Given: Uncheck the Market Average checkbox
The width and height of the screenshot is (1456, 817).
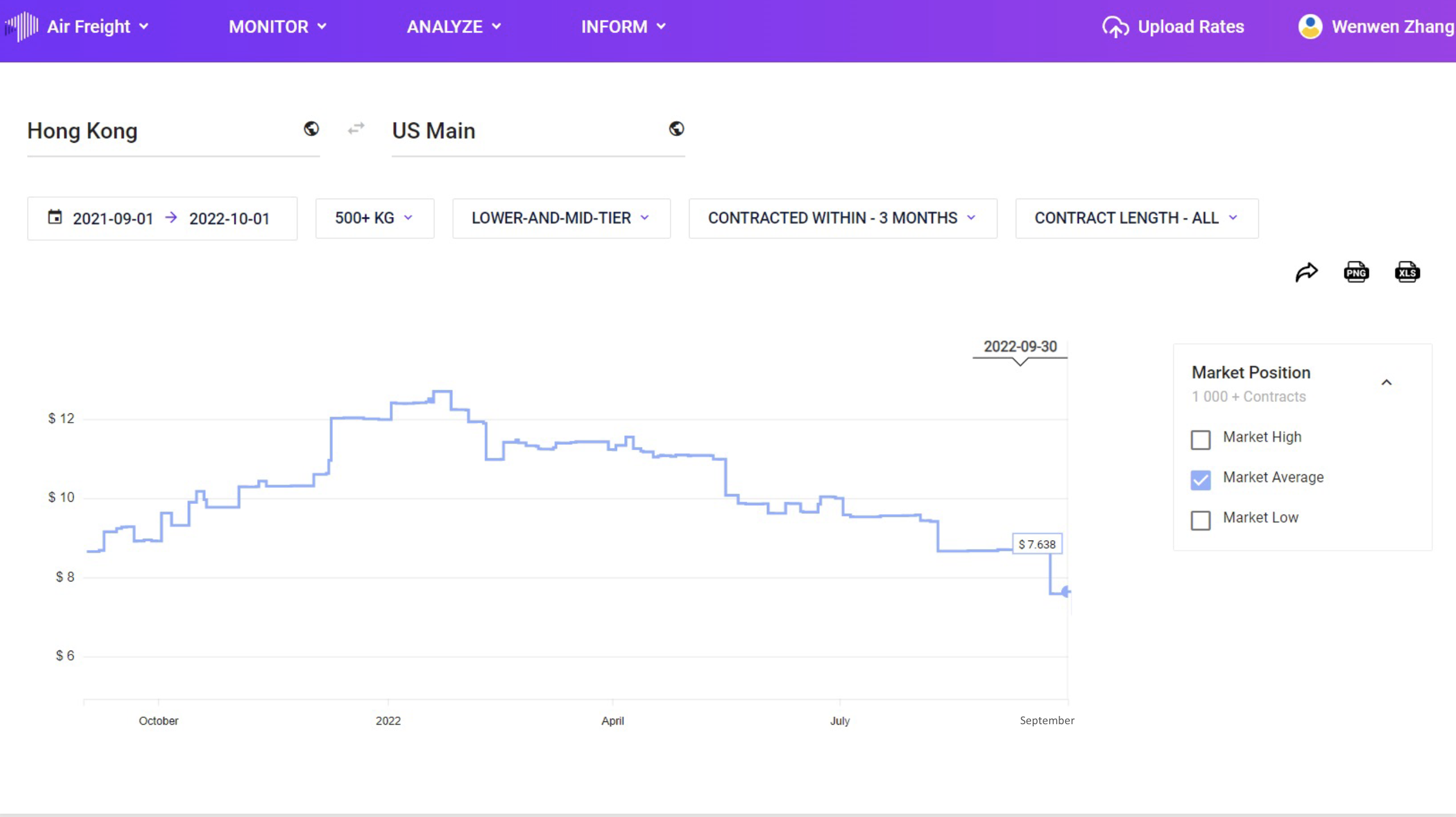Looking at the screenshot, I should point(1201,479).
